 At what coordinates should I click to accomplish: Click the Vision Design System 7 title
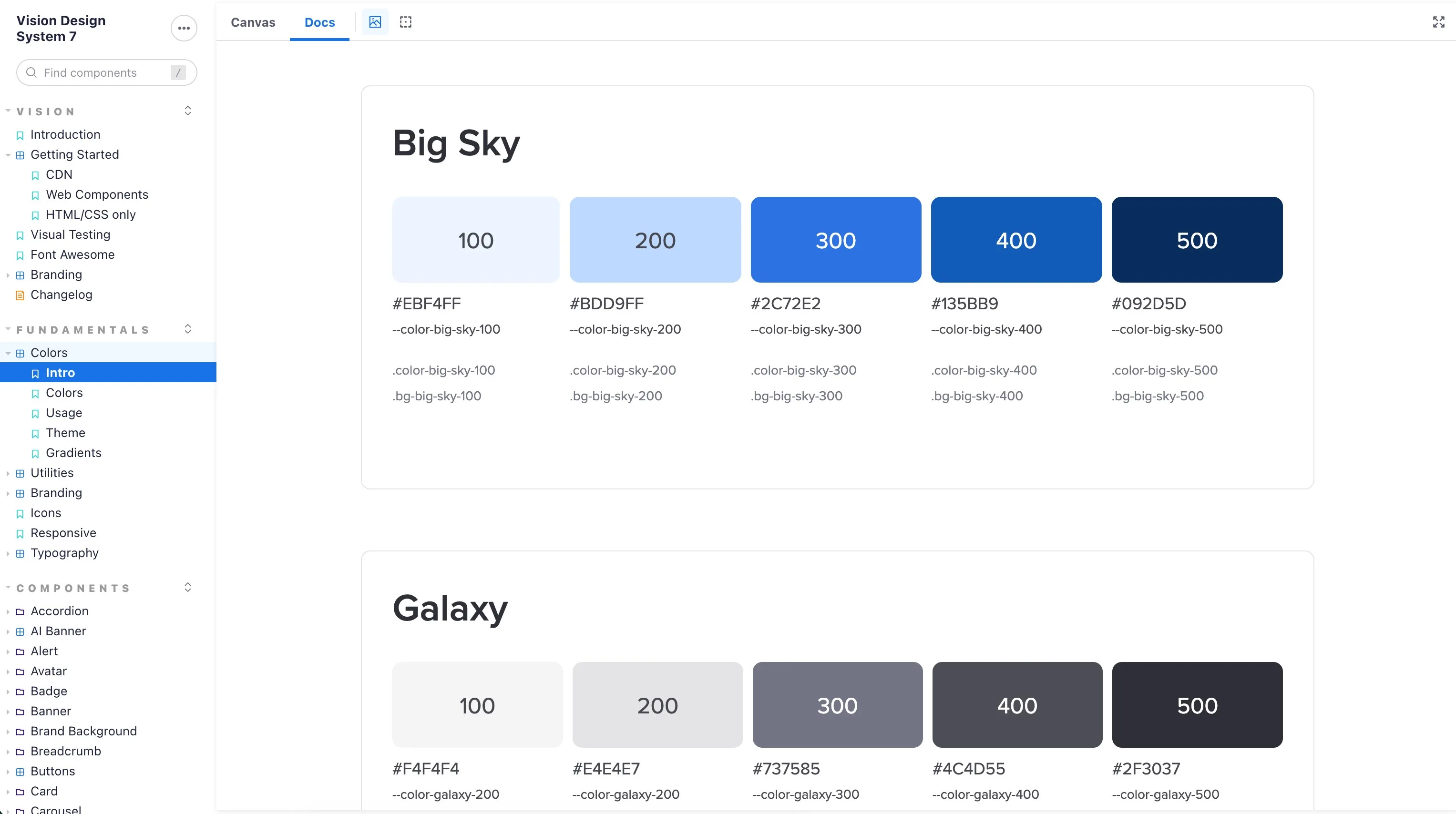(x=61, y=28)
